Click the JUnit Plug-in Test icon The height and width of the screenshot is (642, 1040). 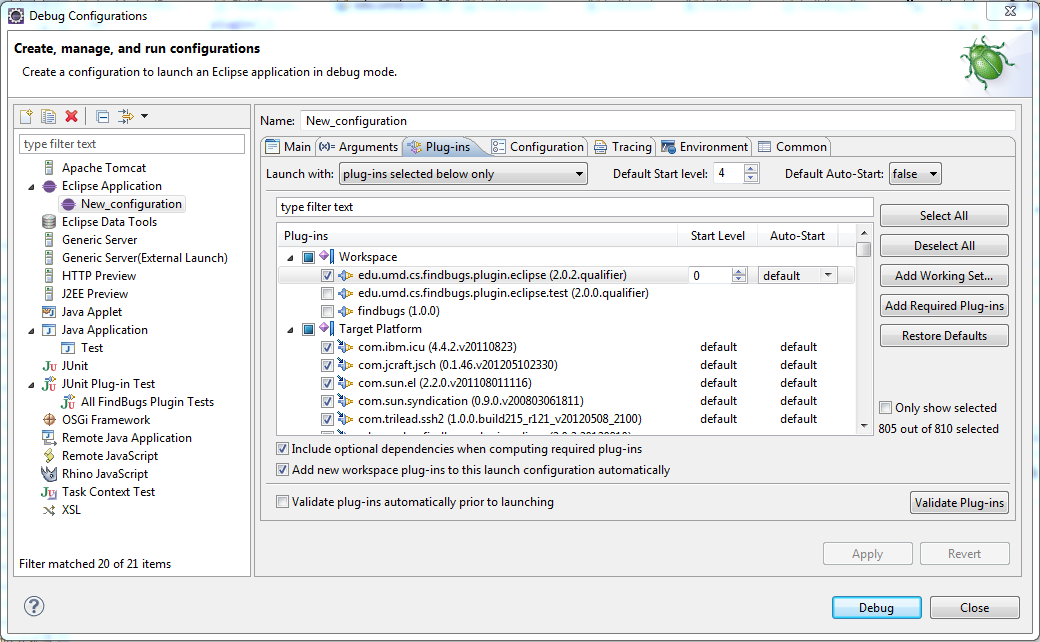coord(49,384)
